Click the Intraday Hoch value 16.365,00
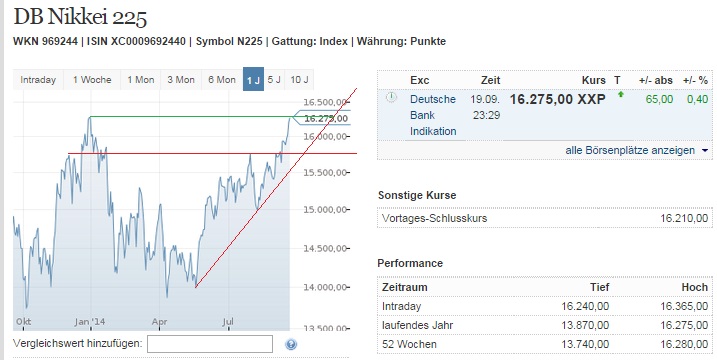Image resolution: width=717 pixels, height=360 pixels. (x=684, y=306)
